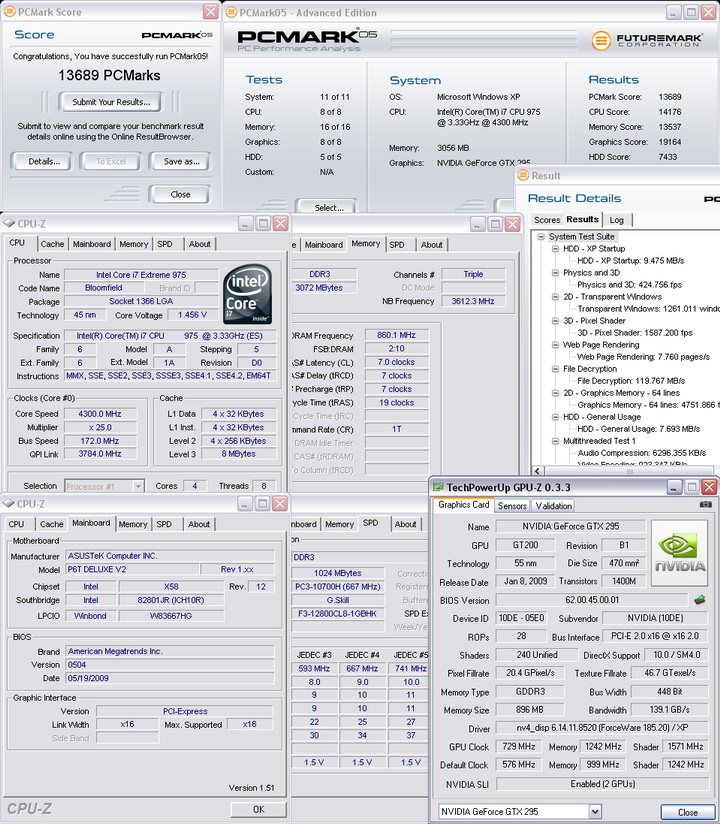This screenshot has height=824, width=720.
Task: Collapse HDD - General Usage node
Action: [555, 417]
